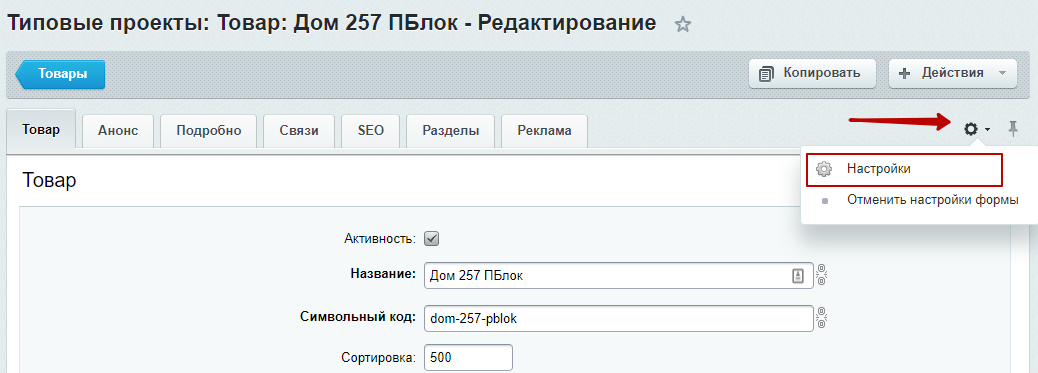Focus the Символьный код input field
This screenshot has height=373, width=1038.
coord(618,319)
